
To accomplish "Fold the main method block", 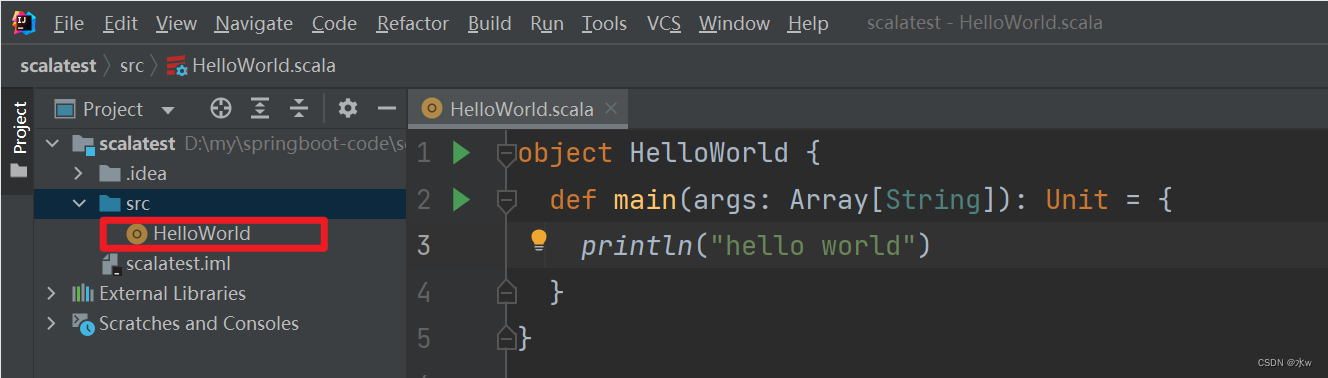I will [x=506, y=200].
